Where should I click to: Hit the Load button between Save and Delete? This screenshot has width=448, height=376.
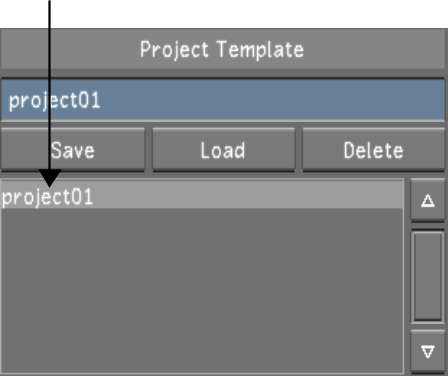coord(224,150)
